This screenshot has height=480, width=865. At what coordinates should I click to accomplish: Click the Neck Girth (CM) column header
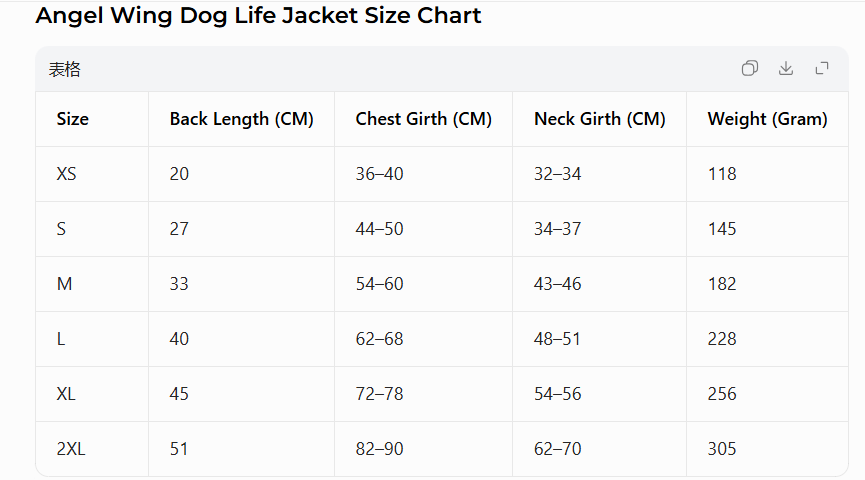[x=600, y=119]
